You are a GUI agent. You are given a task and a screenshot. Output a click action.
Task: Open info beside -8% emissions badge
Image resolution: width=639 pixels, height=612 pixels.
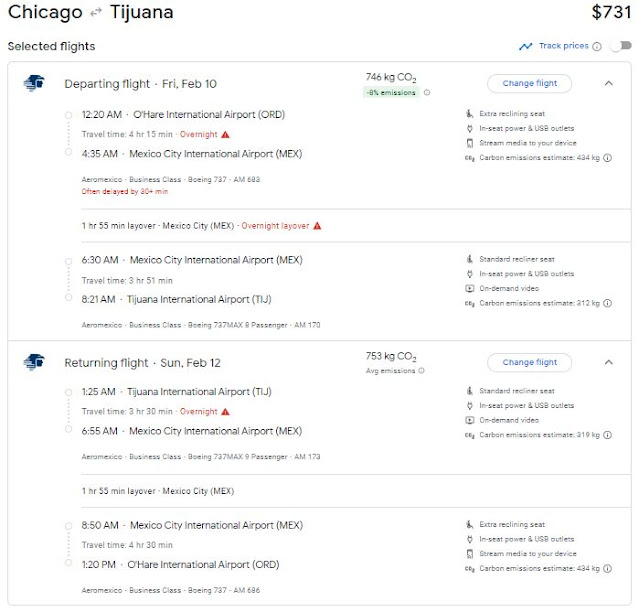coord(427,93)
